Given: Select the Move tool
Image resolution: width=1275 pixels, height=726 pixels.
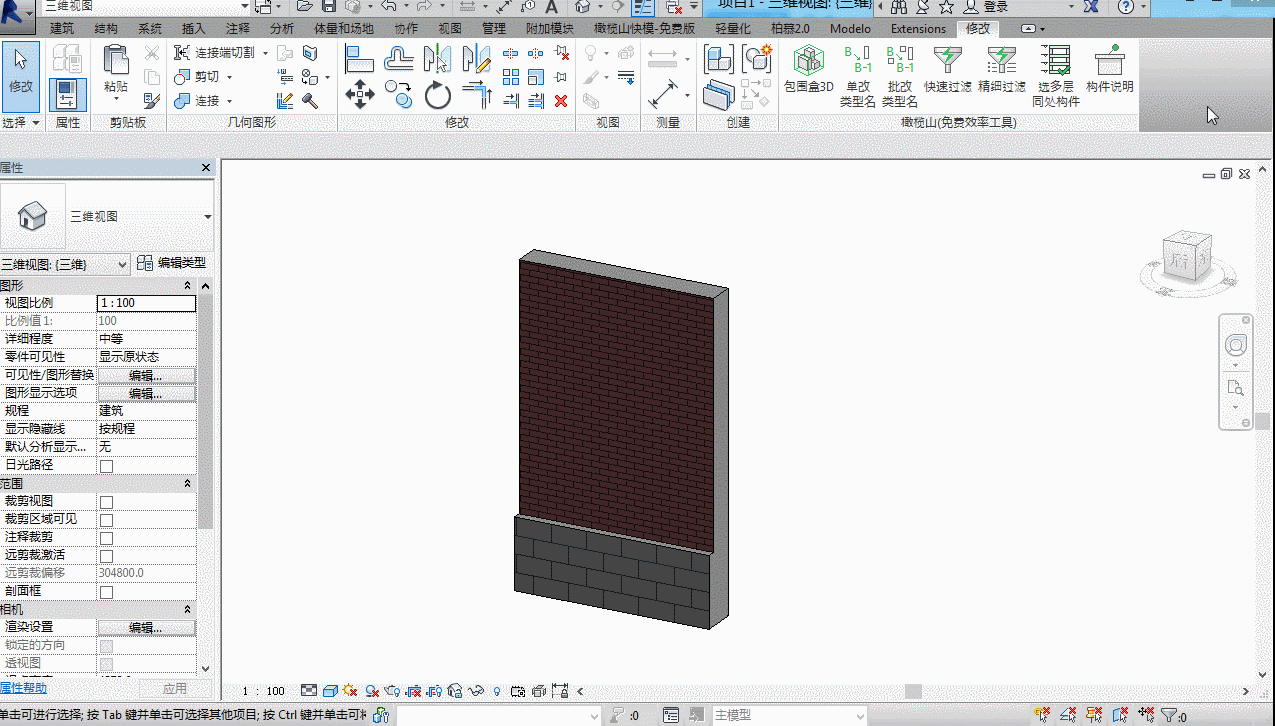Looking at the screenshot, I should [x=360, y=96].
